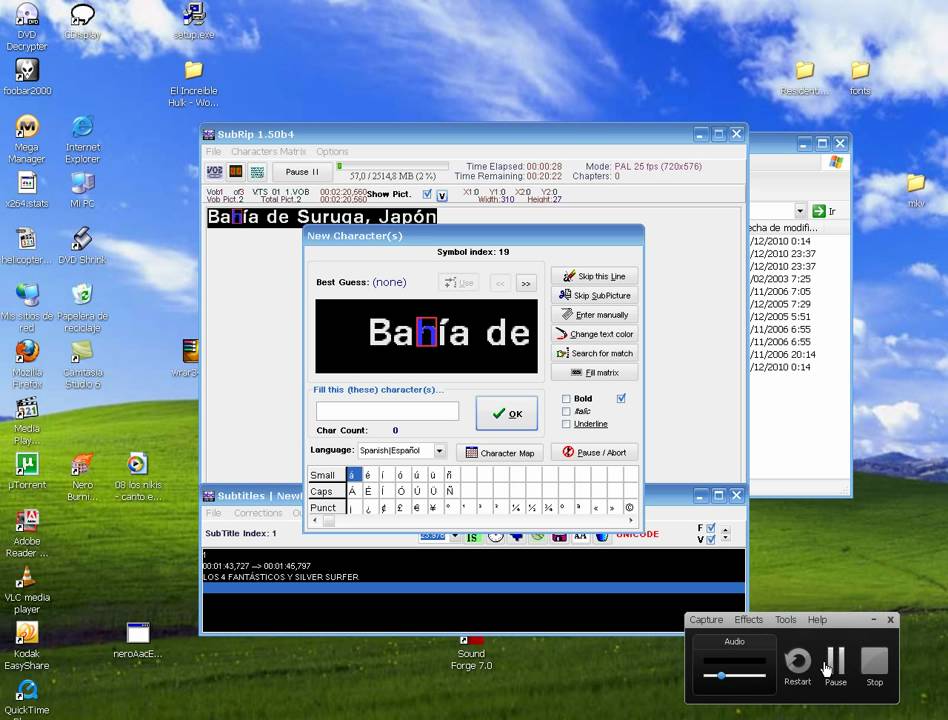The image size is (948, 720).
Task: Click the orange film-frame icon in SubRip toolbar
Action: (x=236, y=172)
